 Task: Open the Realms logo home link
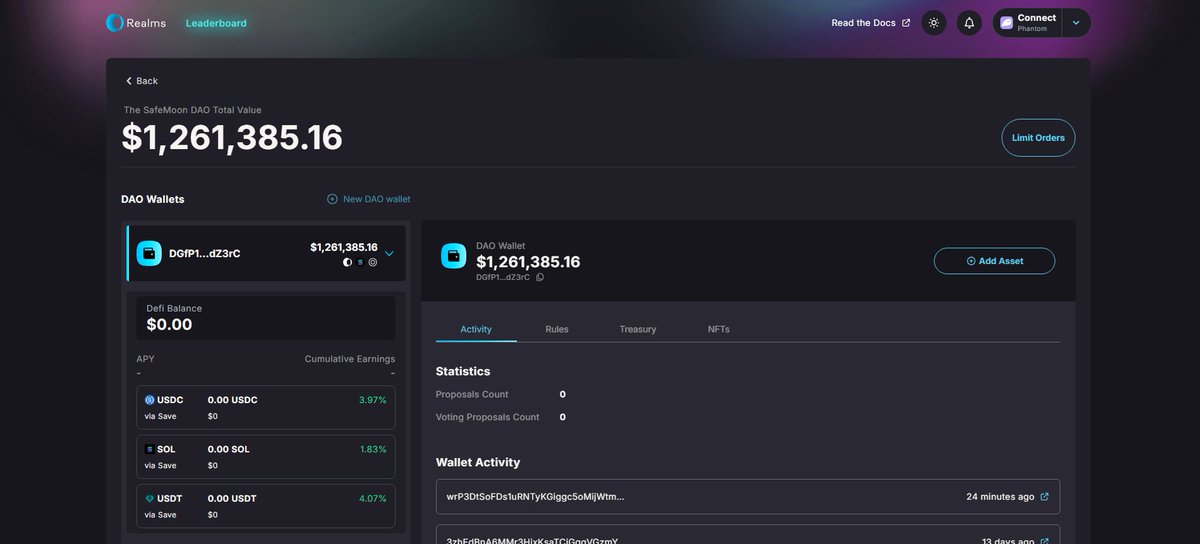click(x=136, y=23)
